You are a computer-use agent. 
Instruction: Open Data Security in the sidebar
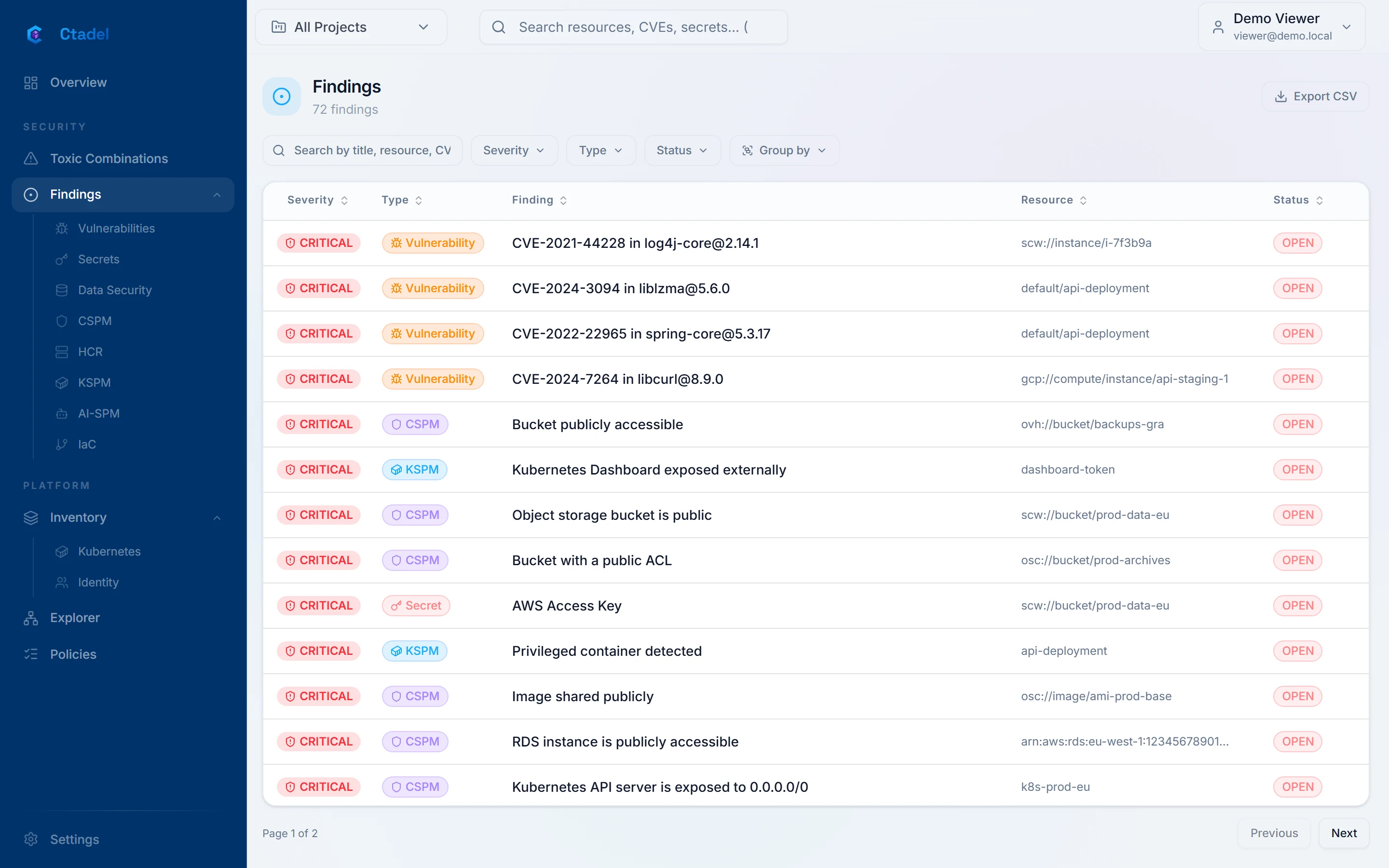pyautogui.click(x=115, y=290)
